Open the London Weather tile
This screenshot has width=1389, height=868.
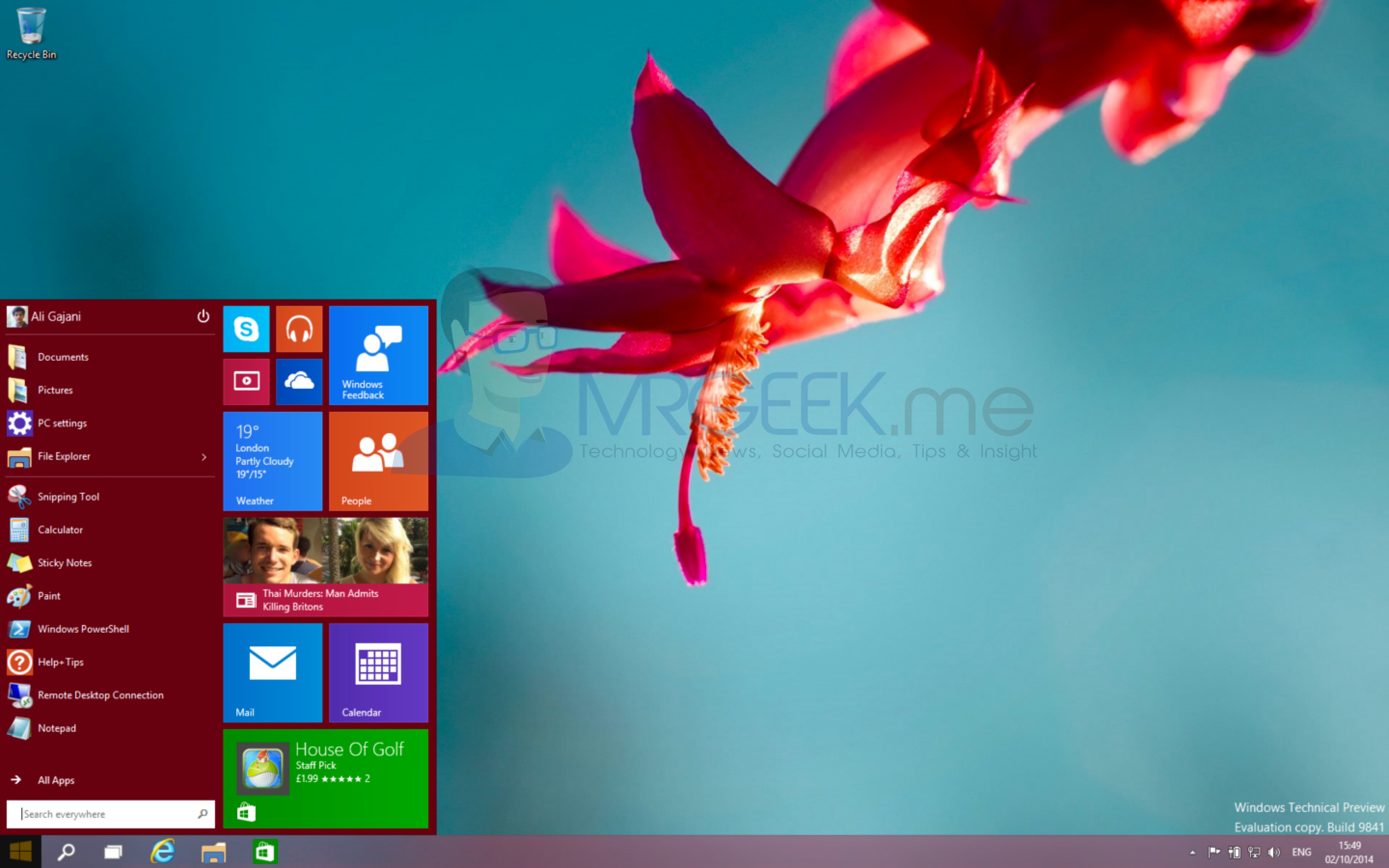[x=272, y=461]
